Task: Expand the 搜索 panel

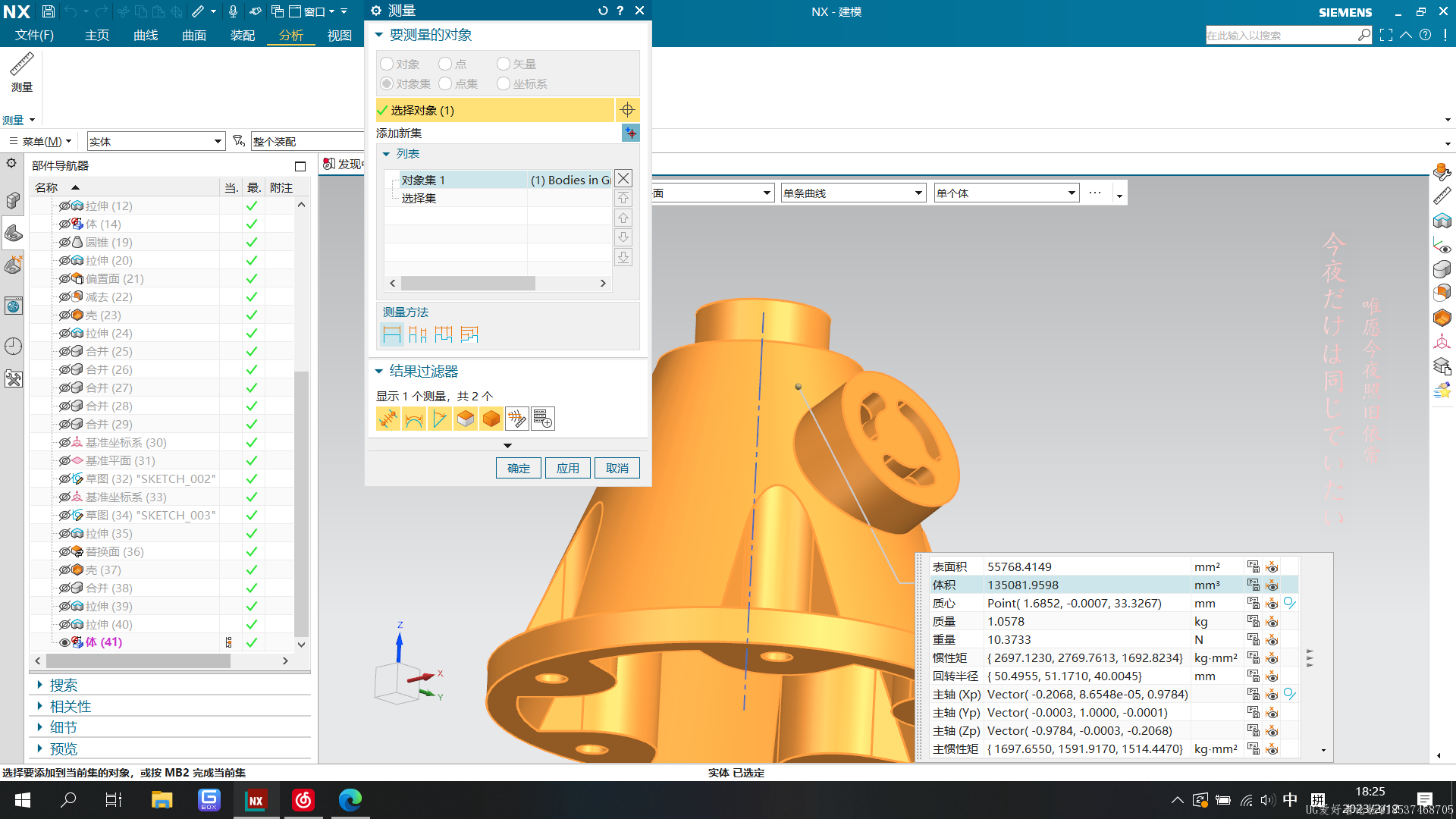Action: [39, 685]
